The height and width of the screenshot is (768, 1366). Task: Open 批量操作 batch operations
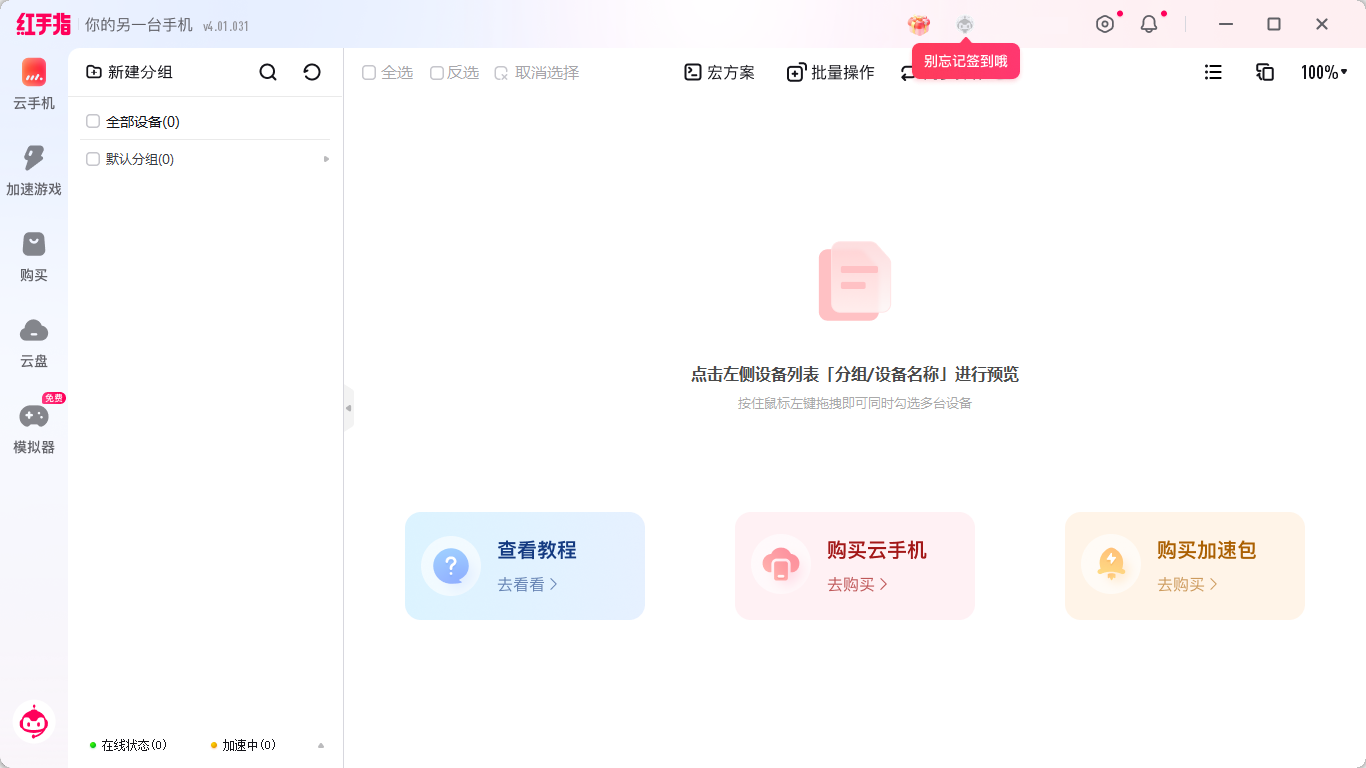(x=830, y=72)
